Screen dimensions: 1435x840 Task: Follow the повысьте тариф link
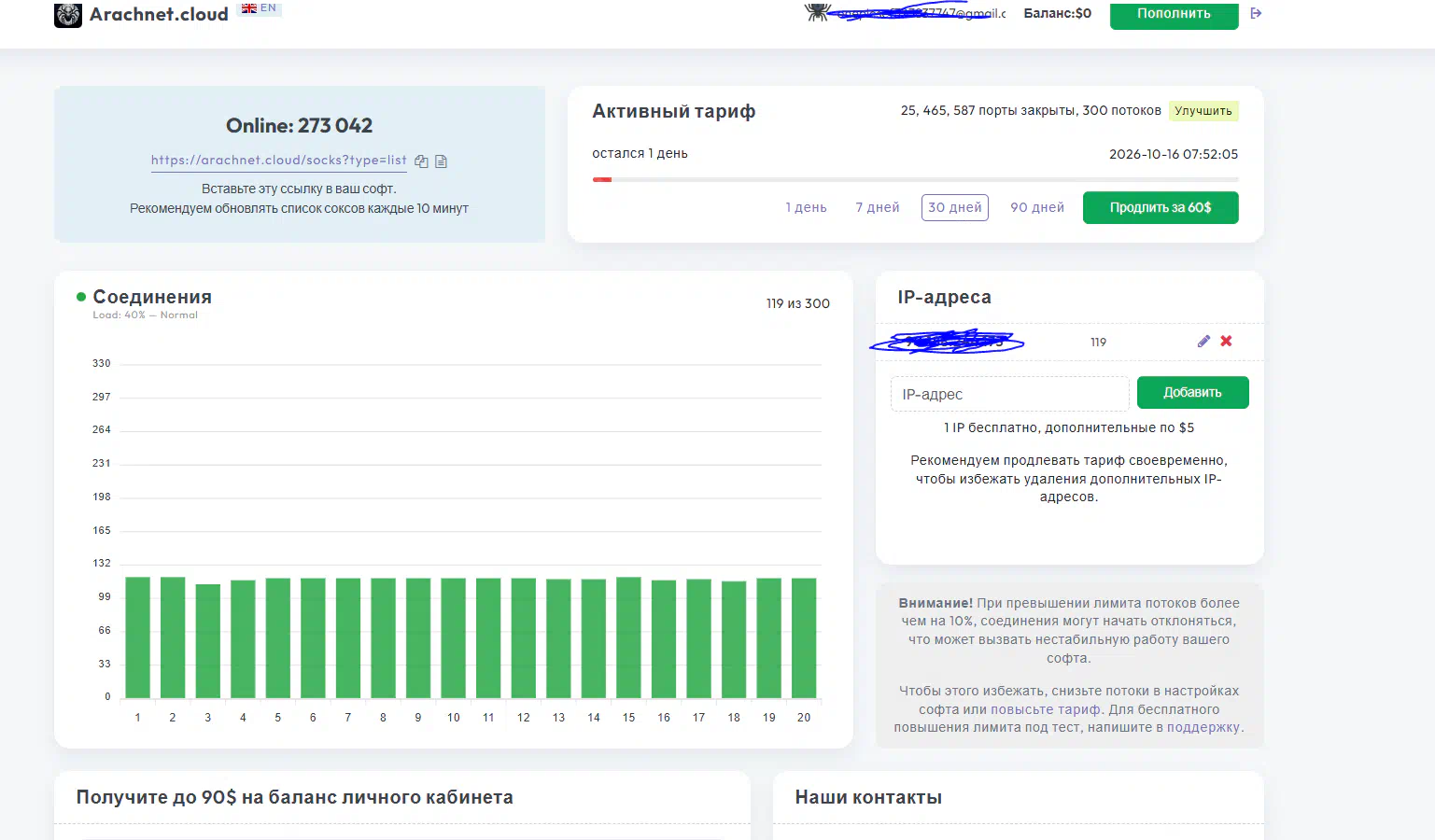1046,709
